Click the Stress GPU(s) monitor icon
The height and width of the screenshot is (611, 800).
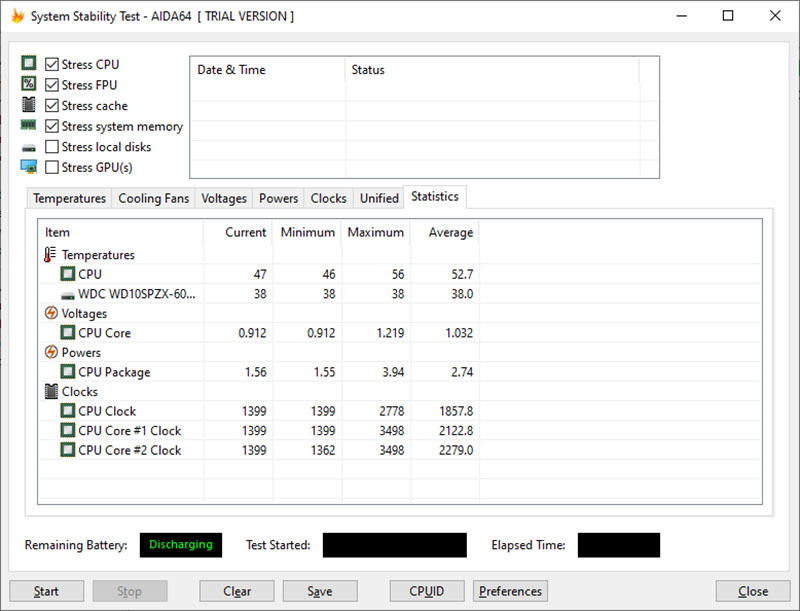(x=29, y=167)
